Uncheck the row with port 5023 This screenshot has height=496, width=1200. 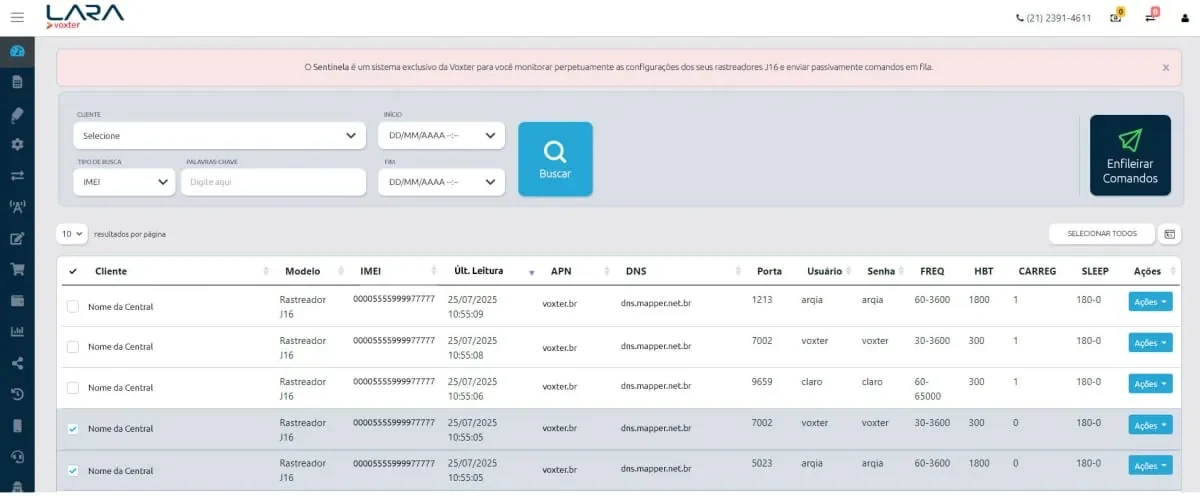(73, 470)
